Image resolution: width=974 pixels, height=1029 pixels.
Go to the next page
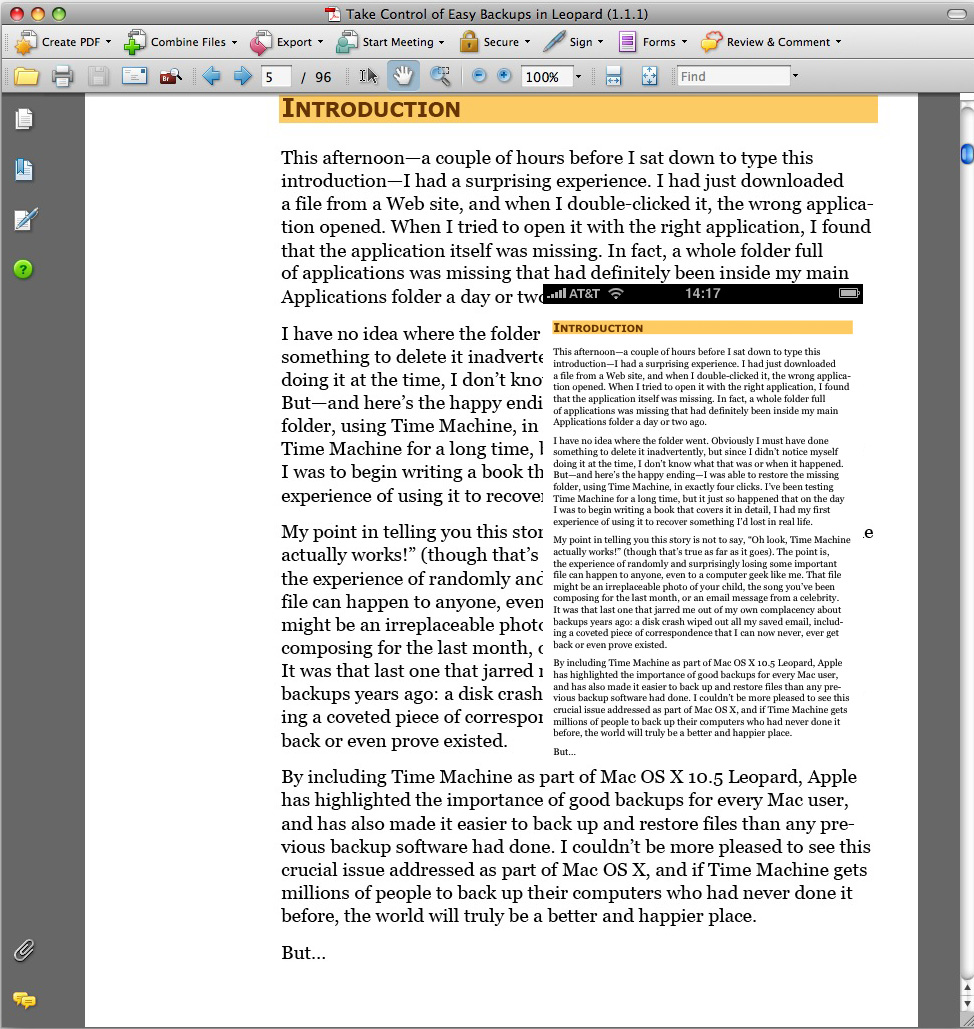click(x=243, y=77)
